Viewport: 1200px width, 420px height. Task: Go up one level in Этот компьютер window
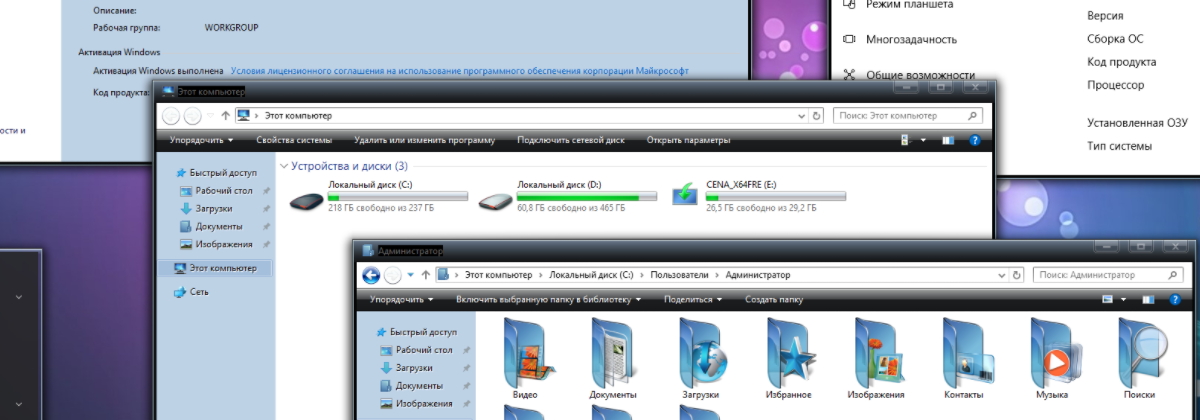click(x=226, y=116)
